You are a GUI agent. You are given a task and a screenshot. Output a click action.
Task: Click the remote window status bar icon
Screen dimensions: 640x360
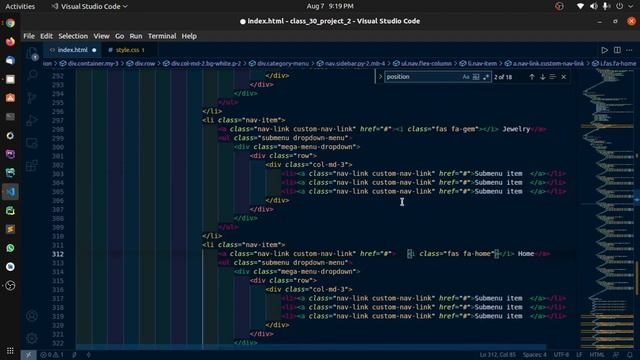(28, 355)
